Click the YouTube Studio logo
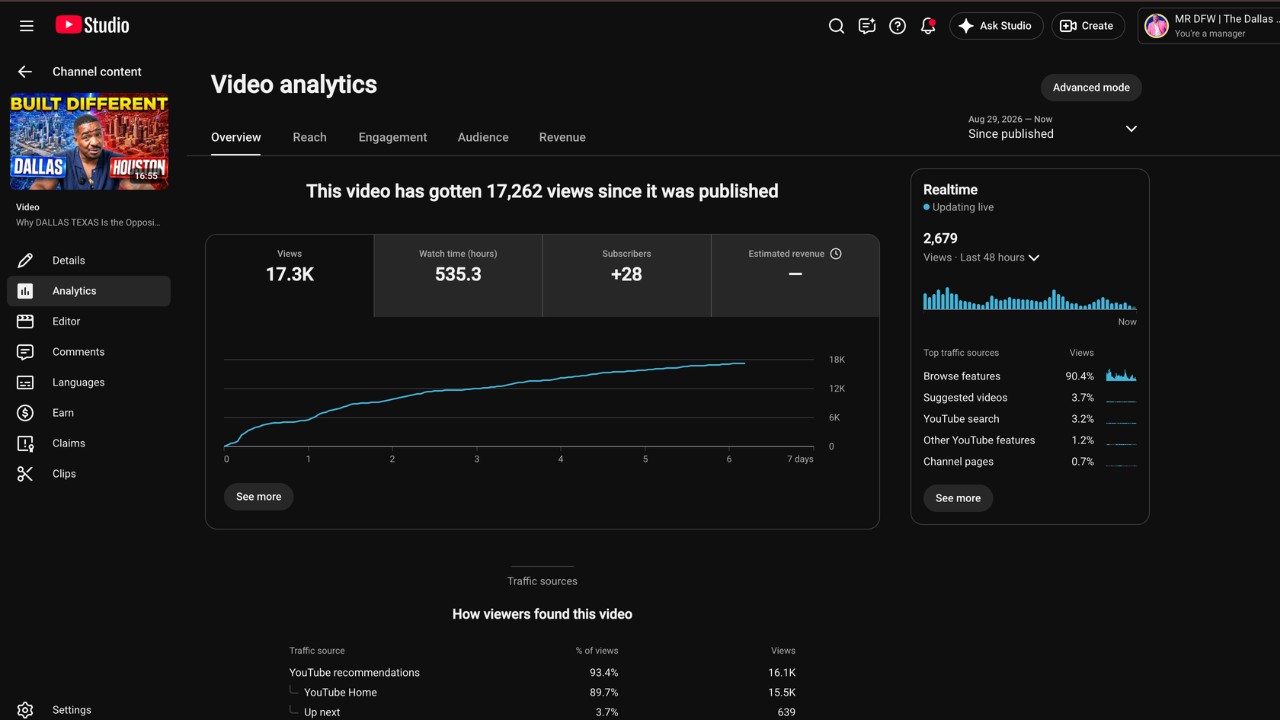Screen dimensions: 1280x720 coord(92,26)
